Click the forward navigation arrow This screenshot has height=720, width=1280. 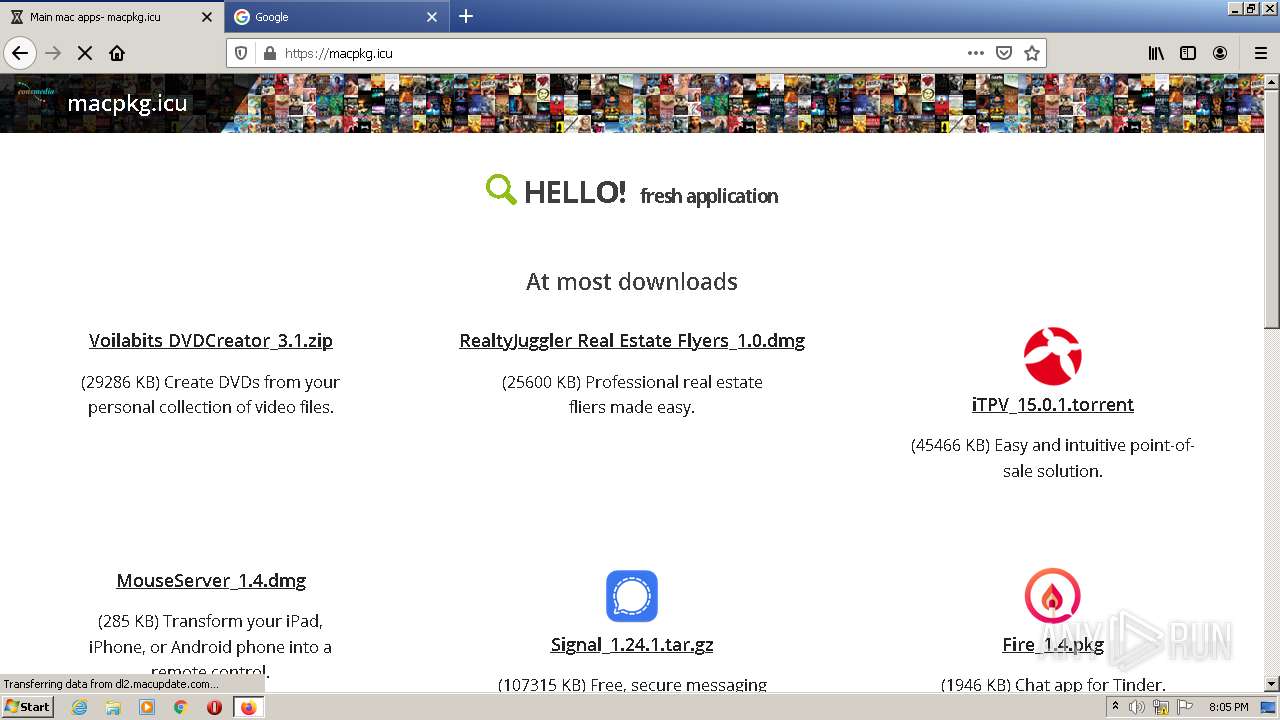pos(53,53)
